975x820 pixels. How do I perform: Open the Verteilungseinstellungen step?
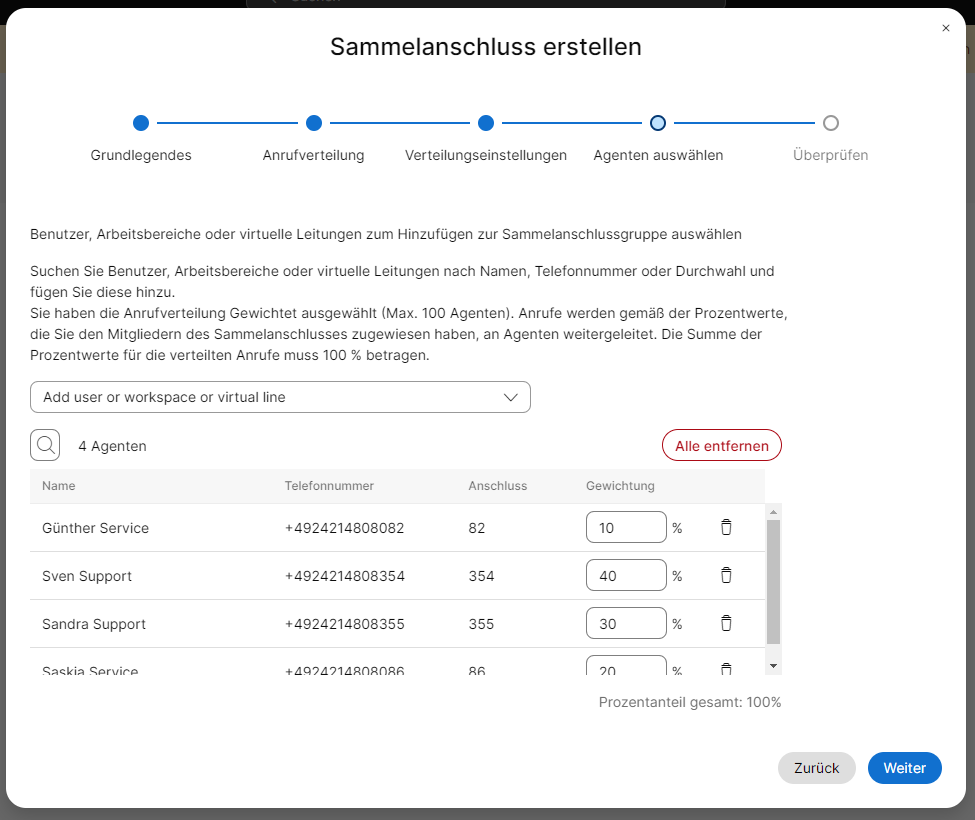pyautogui.click(x=486, y=123)
